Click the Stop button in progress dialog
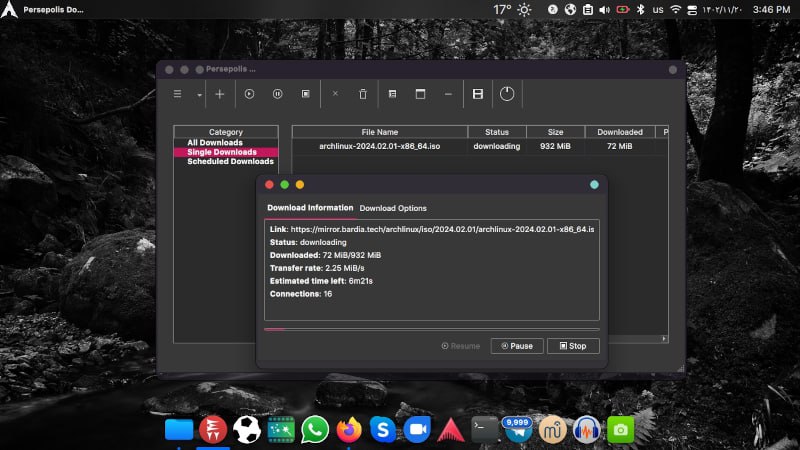The width and height of the screenshot is (800, 450). tap(573, 346)
